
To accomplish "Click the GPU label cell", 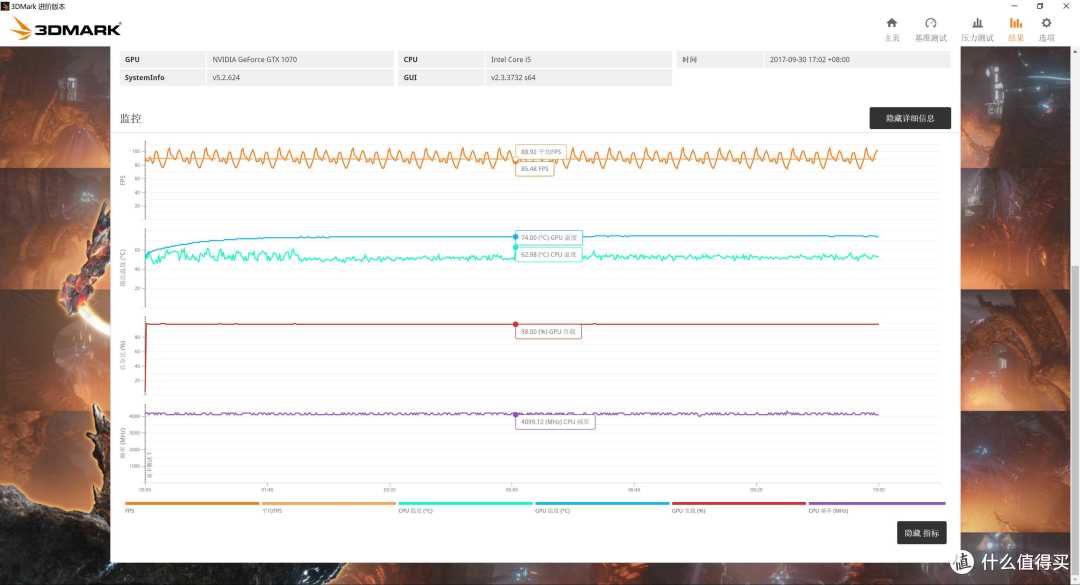I will click(x=162, y=59).
